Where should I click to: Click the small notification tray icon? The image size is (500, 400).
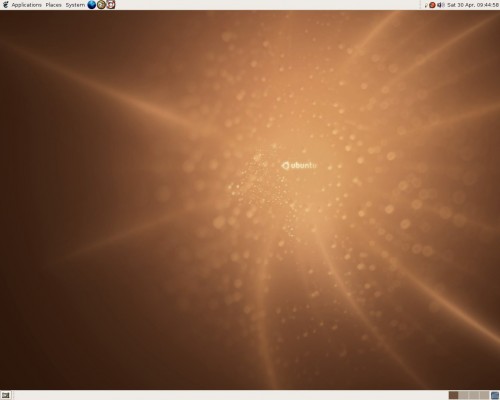click(426, 5)
